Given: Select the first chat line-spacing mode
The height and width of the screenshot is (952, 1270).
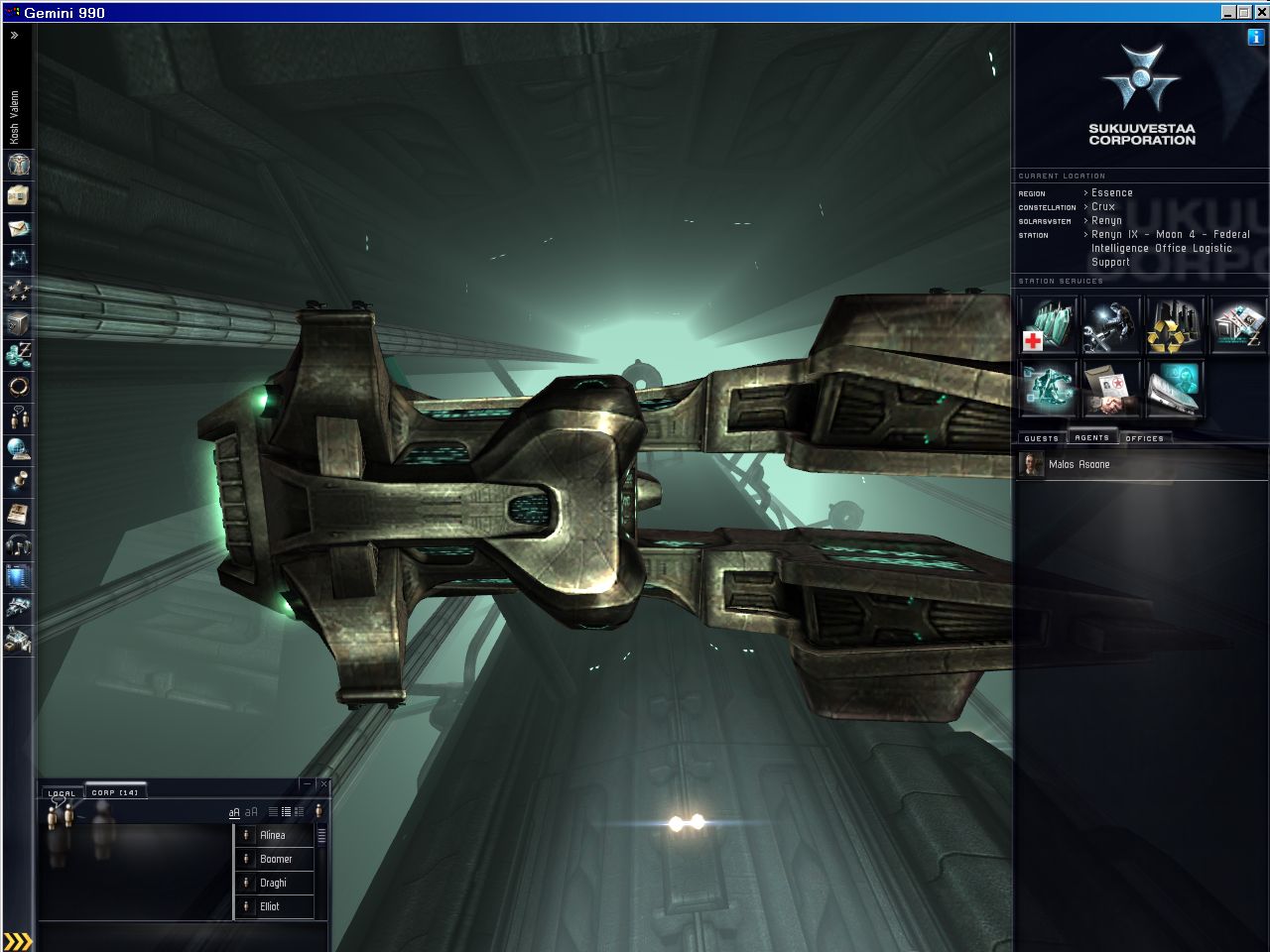Looking at the screenshot, I should [x=274, y=812].
